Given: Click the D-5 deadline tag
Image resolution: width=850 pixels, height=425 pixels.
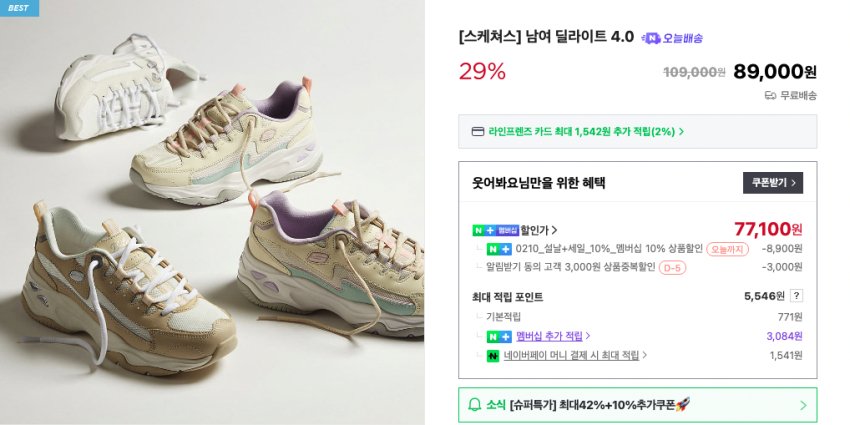Looking at the screenshot, I should tap(672, 268).
